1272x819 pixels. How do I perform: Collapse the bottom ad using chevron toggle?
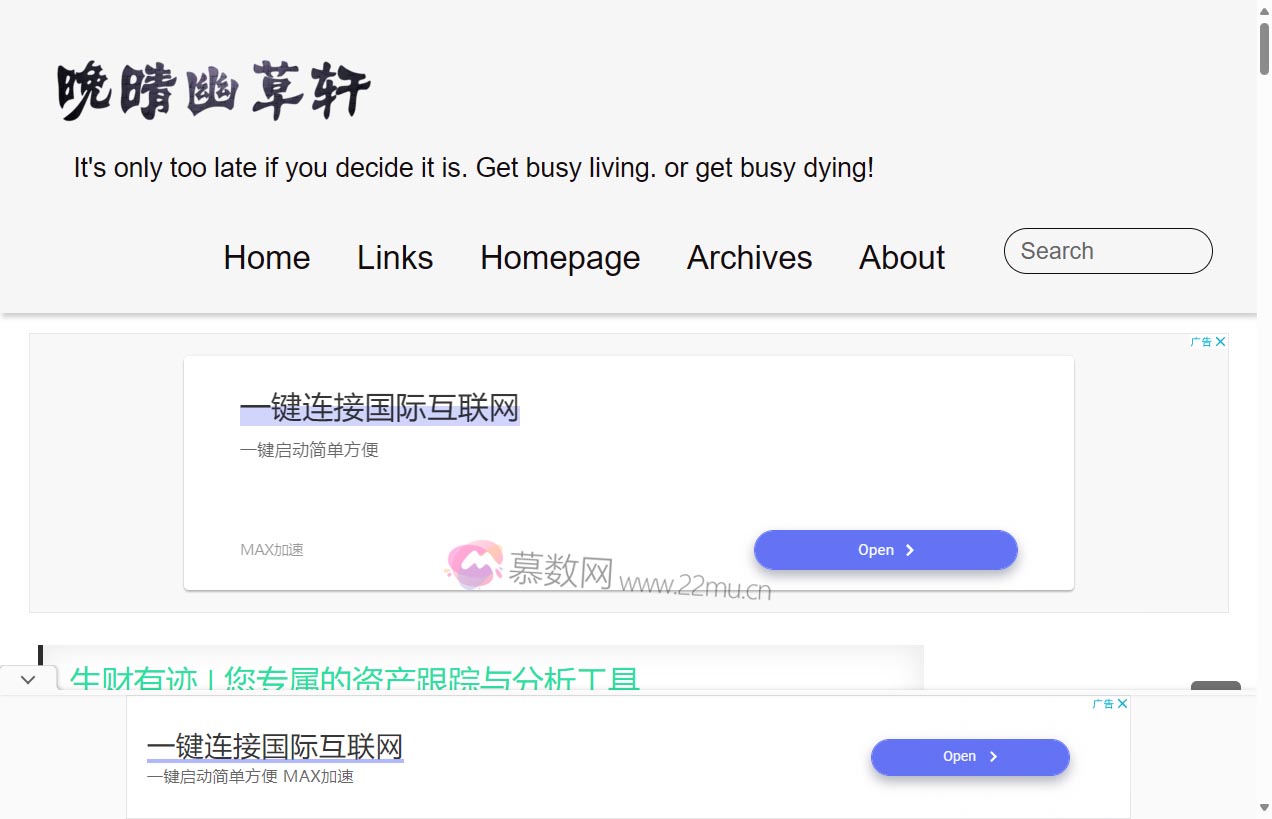[28, 679]
